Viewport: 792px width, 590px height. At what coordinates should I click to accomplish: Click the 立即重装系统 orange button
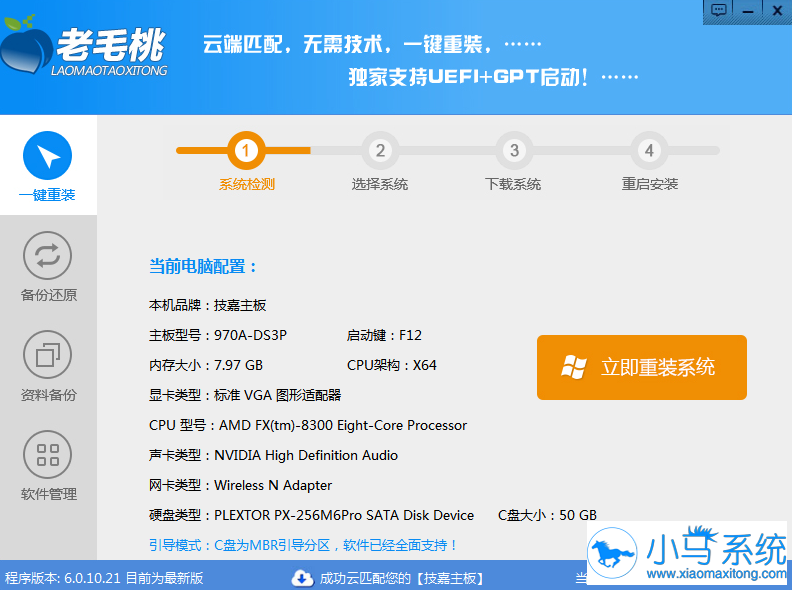click(x=641, y=367)
